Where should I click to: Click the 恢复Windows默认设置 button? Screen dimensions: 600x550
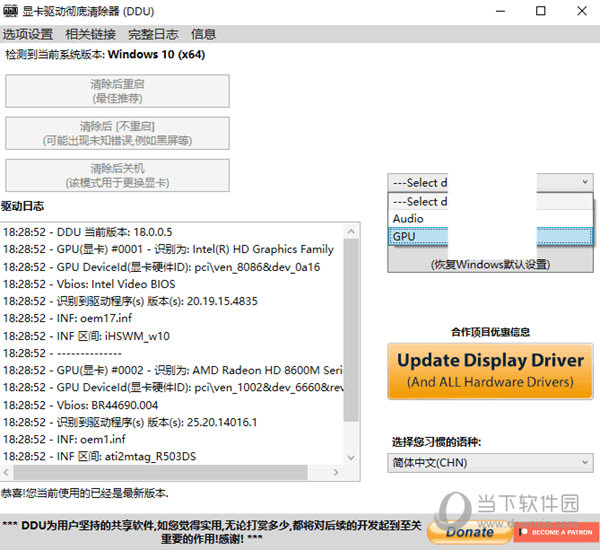click(x=491, y=264)
